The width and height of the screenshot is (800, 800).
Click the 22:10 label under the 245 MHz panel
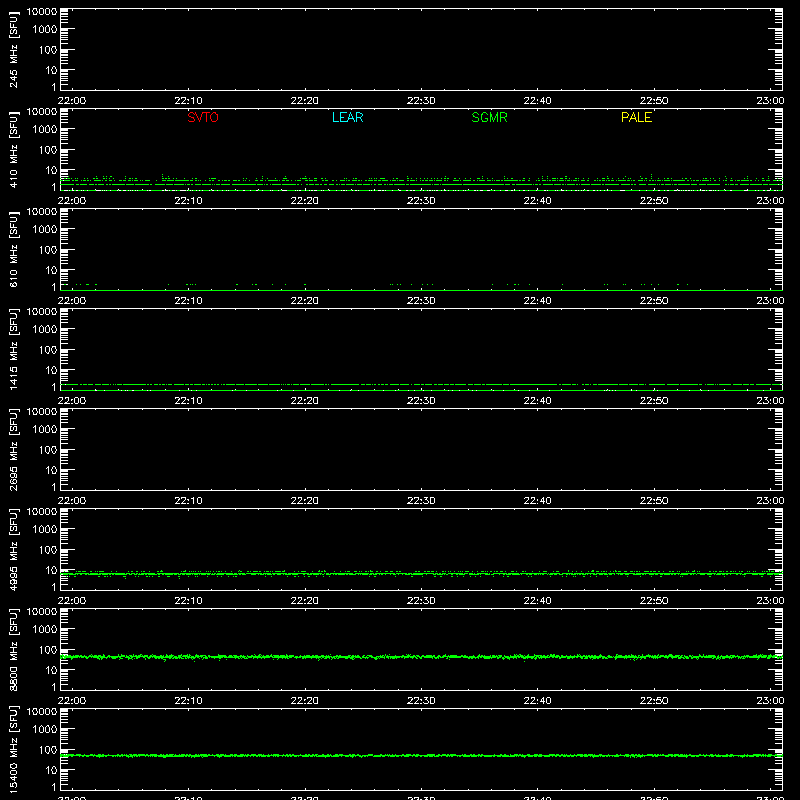(188, 101)
